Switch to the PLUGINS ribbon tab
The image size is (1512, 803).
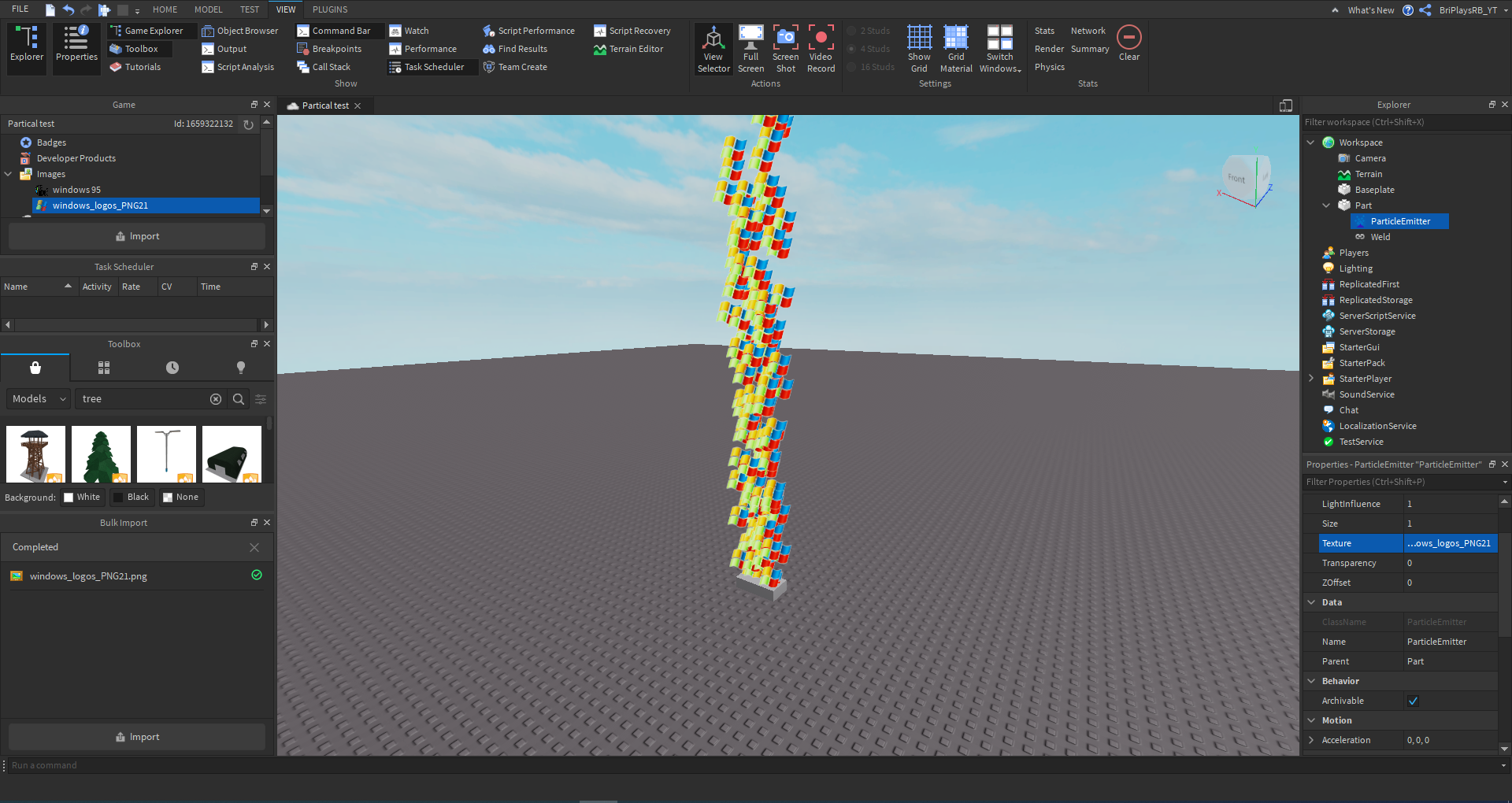coord(330,9)
